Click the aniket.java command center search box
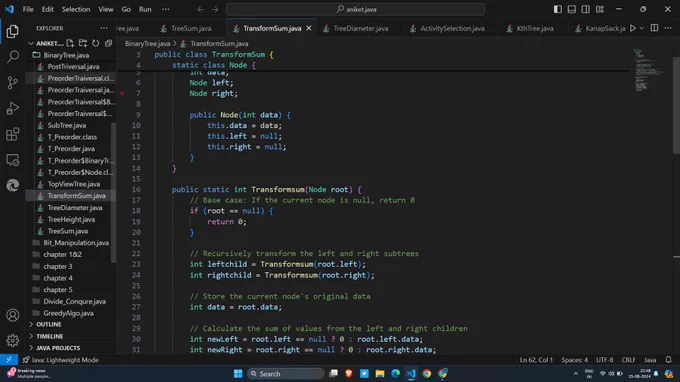This screenshot has width=680, height=382. pyautogui.click(x=355, y=9)
